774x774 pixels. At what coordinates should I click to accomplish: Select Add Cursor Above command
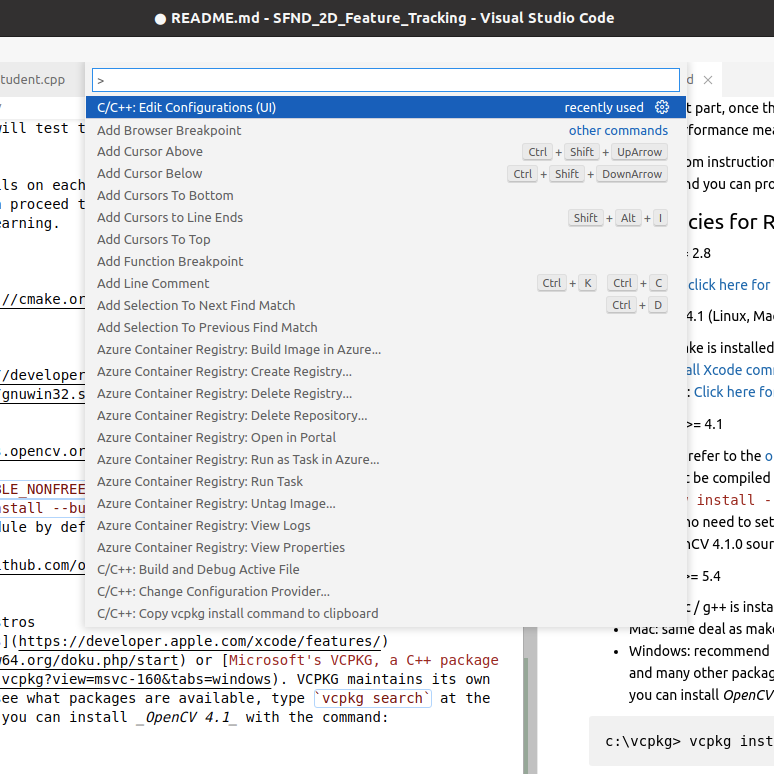[386, 152]
